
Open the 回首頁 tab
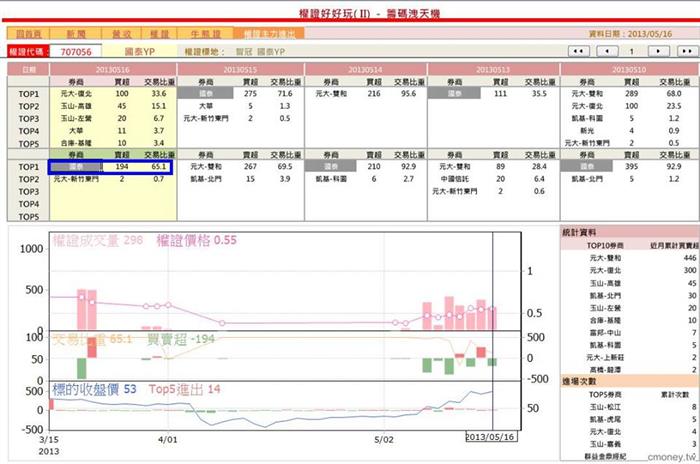pos(28,34)
